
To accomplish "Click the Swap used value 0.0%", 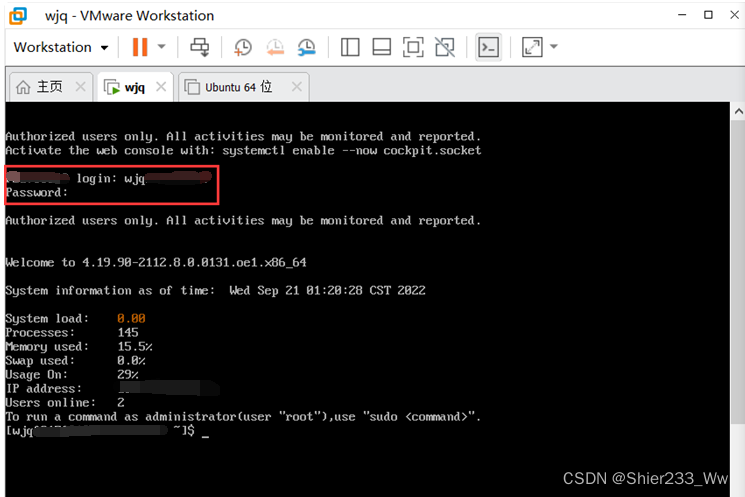I will [x=131, y=361].
